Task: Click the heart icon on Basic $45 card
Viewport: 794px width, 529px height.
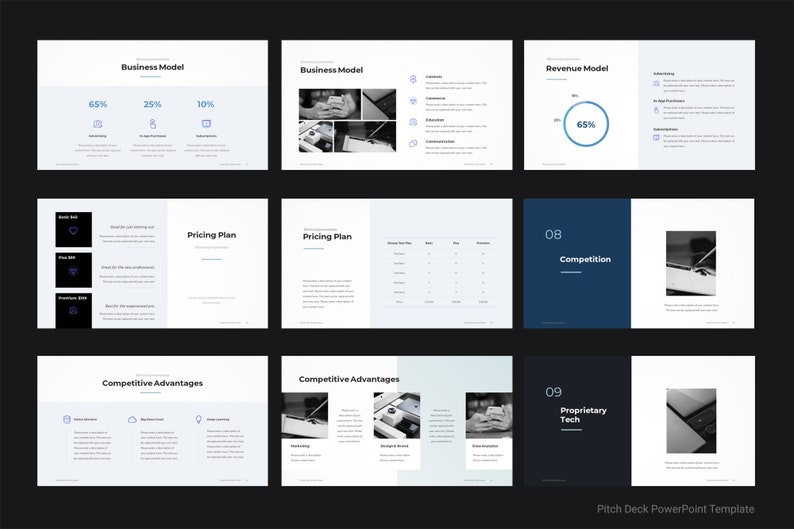Action: 73,231
